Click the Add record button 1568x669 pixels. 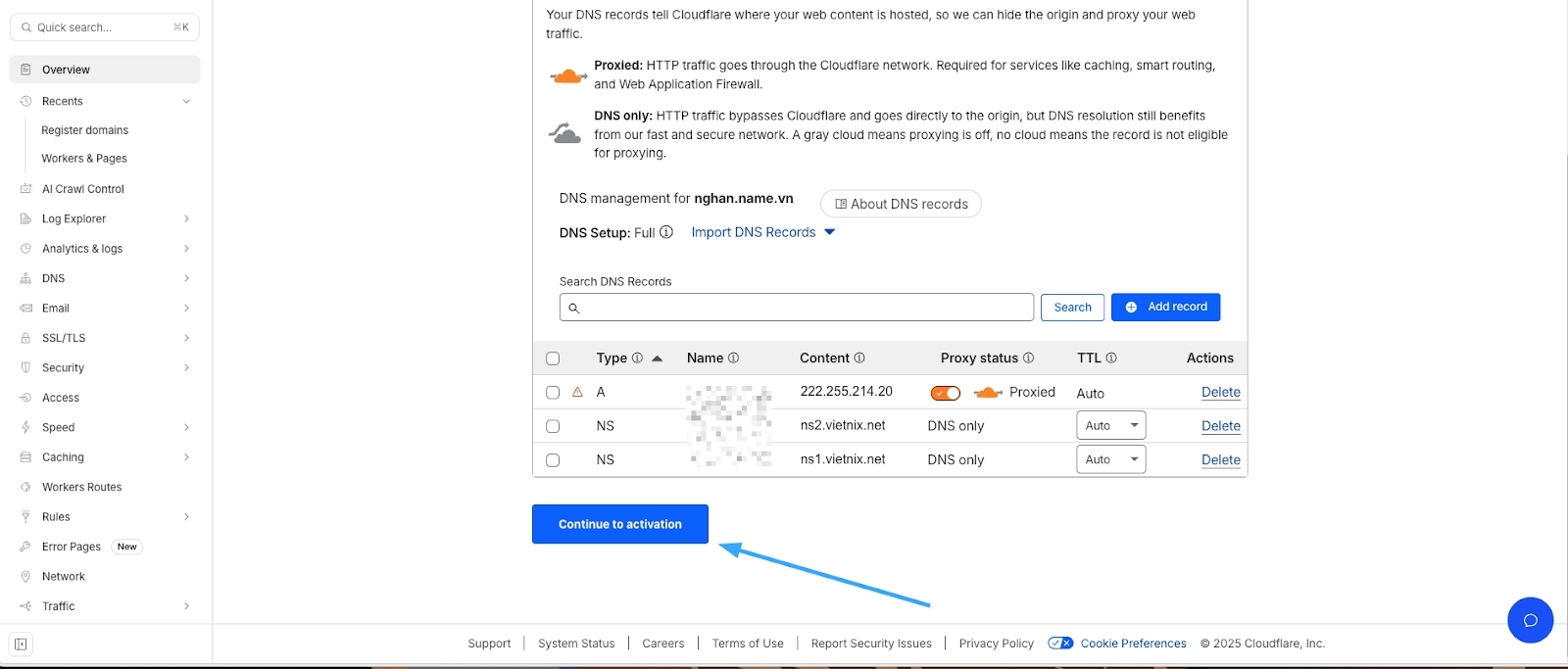(1165, 307)
